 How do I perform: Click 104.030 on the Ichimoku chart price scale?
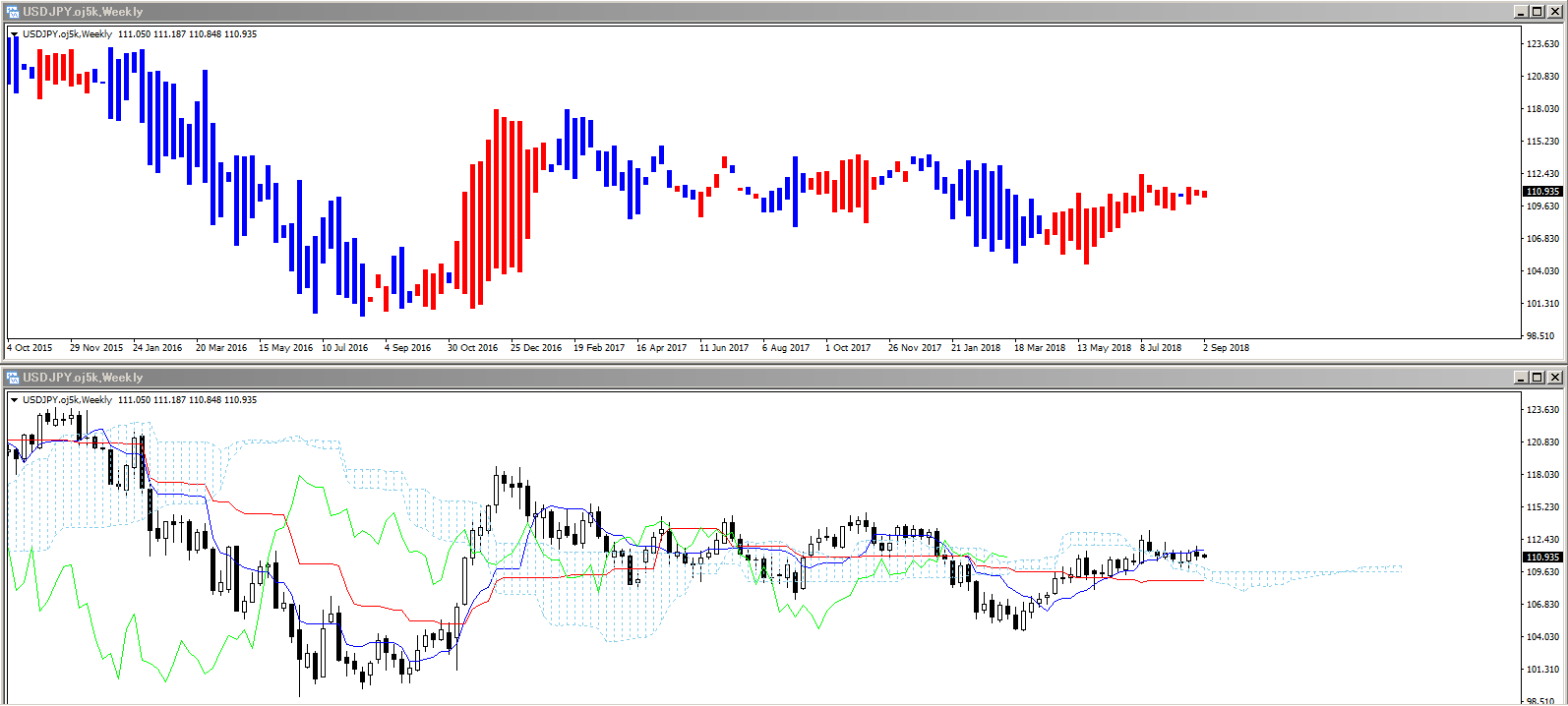click(x=1542, y=637)
